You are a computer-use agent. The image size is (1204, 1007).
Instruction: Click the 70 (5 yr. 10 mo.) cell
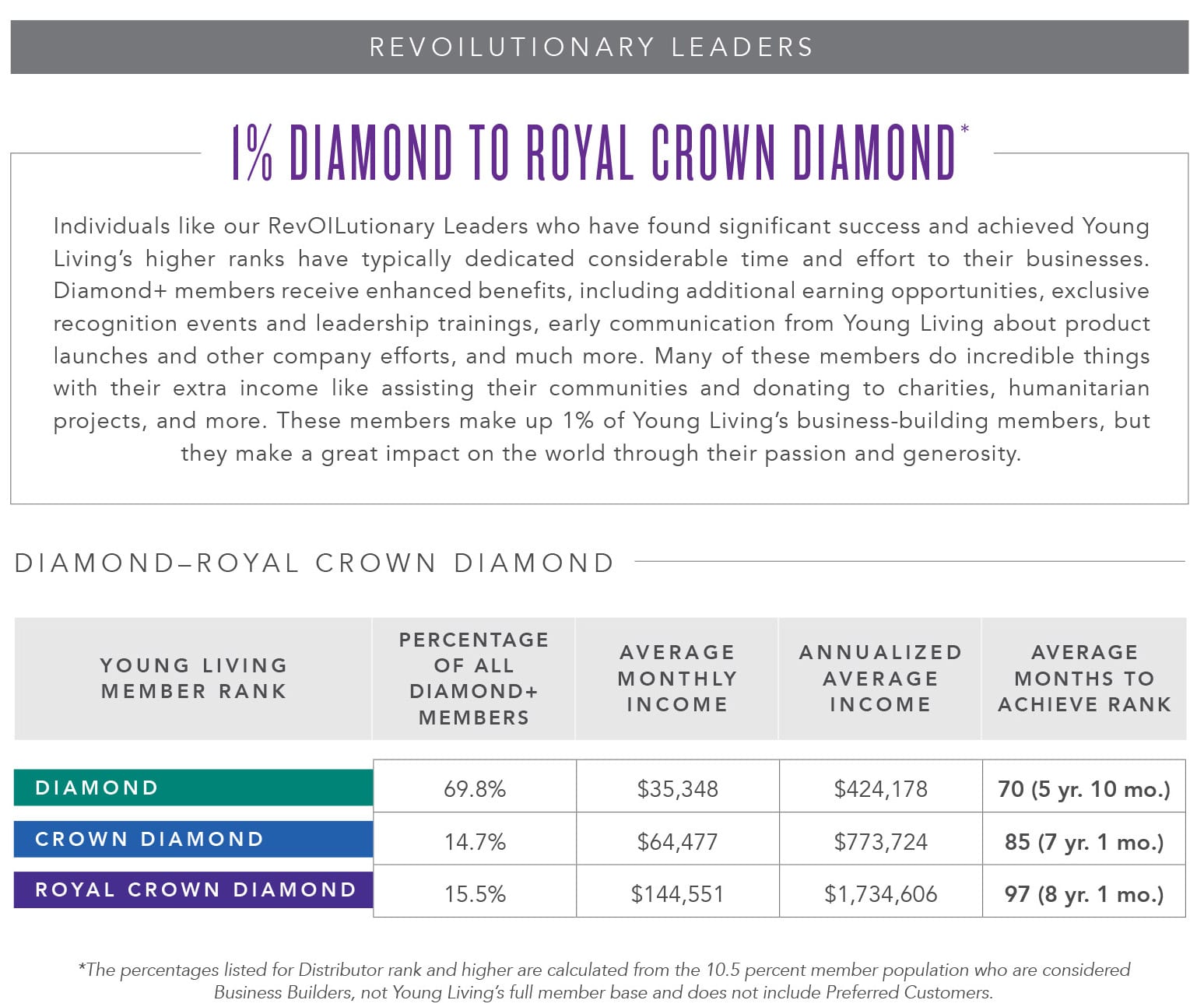(x=1084, y=788)
